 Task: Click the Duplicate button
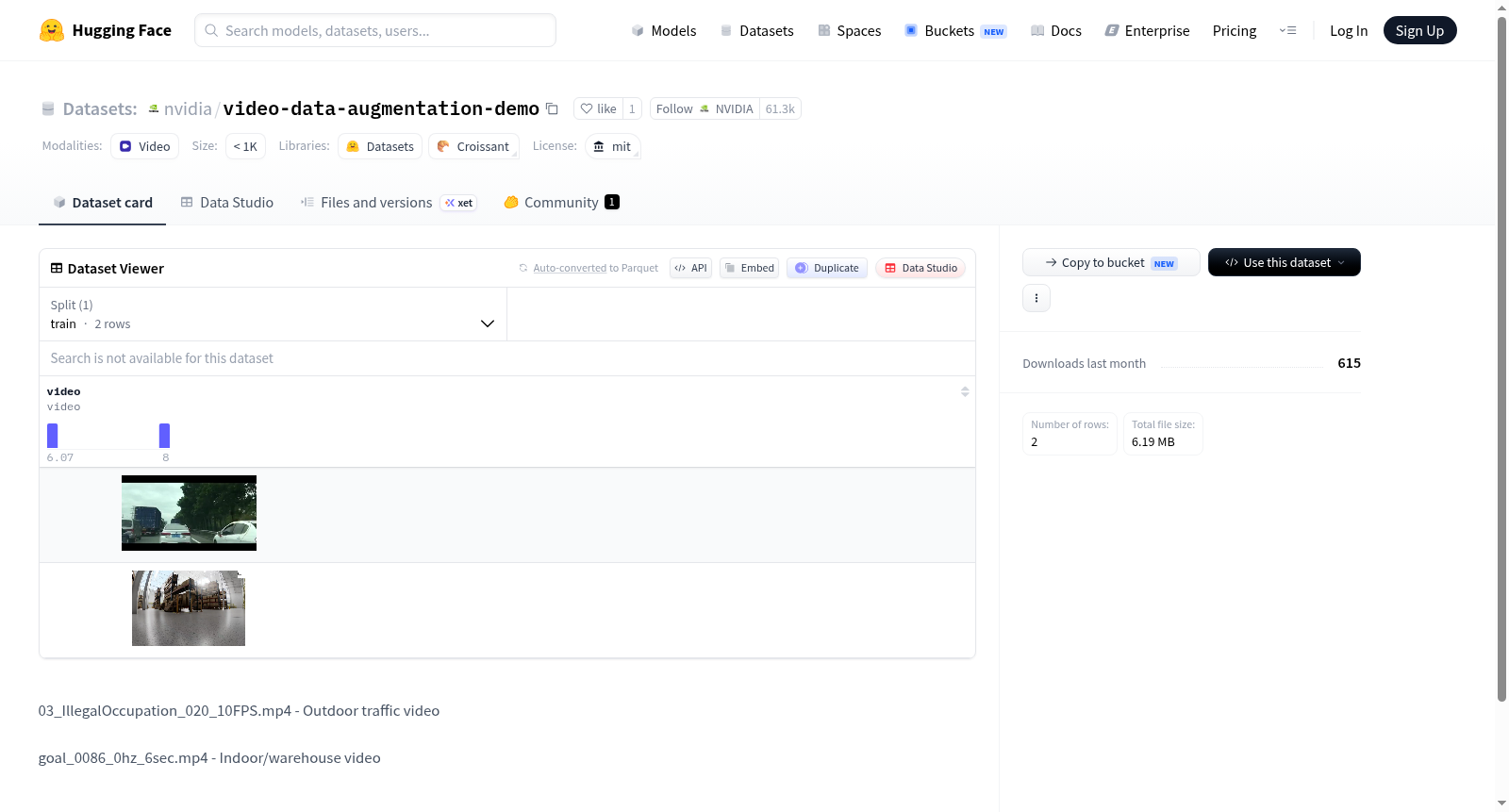[827, 268]
